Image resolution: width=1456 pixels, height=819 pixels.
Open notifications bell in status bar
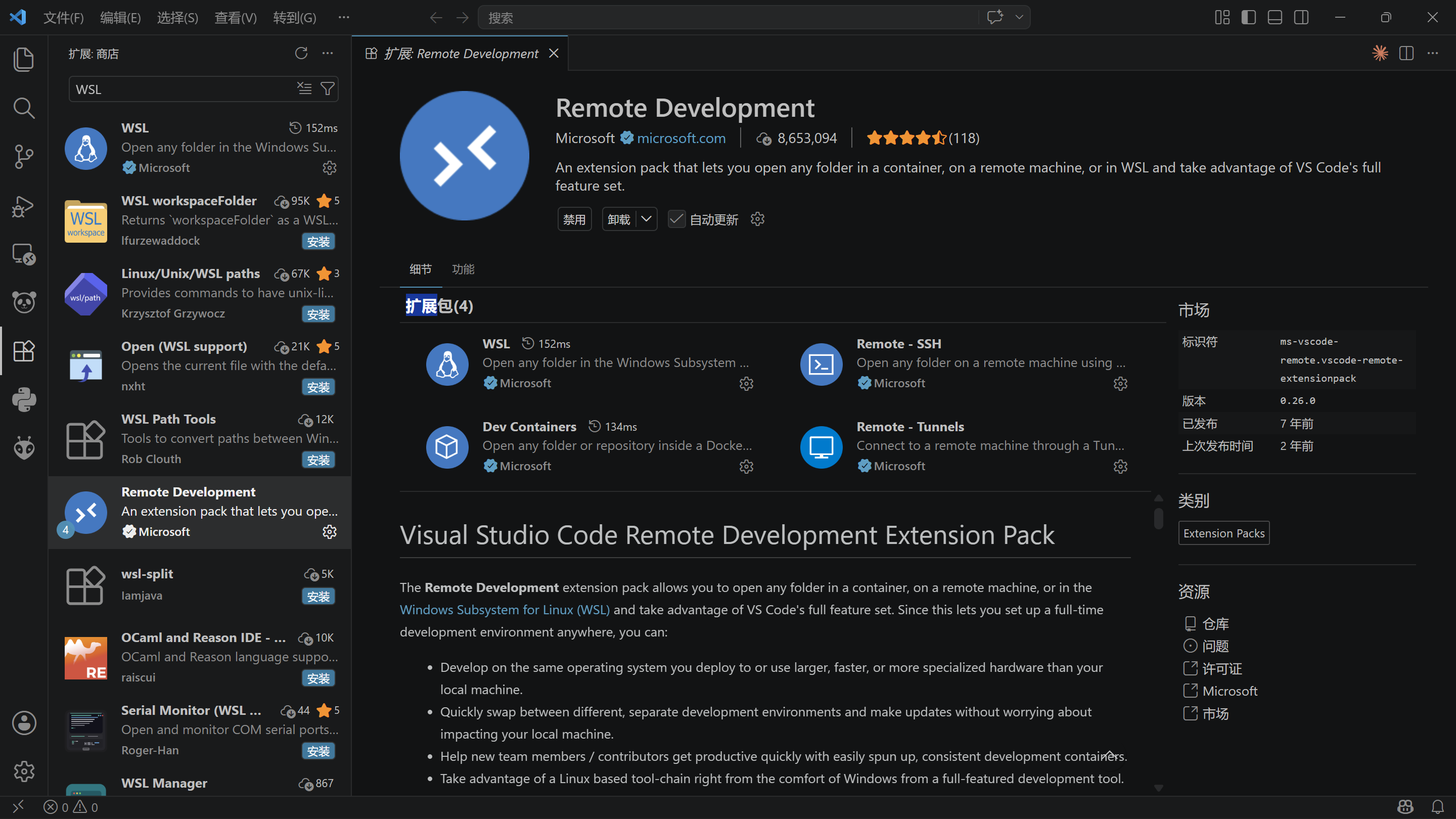[x=1438, y=806]
